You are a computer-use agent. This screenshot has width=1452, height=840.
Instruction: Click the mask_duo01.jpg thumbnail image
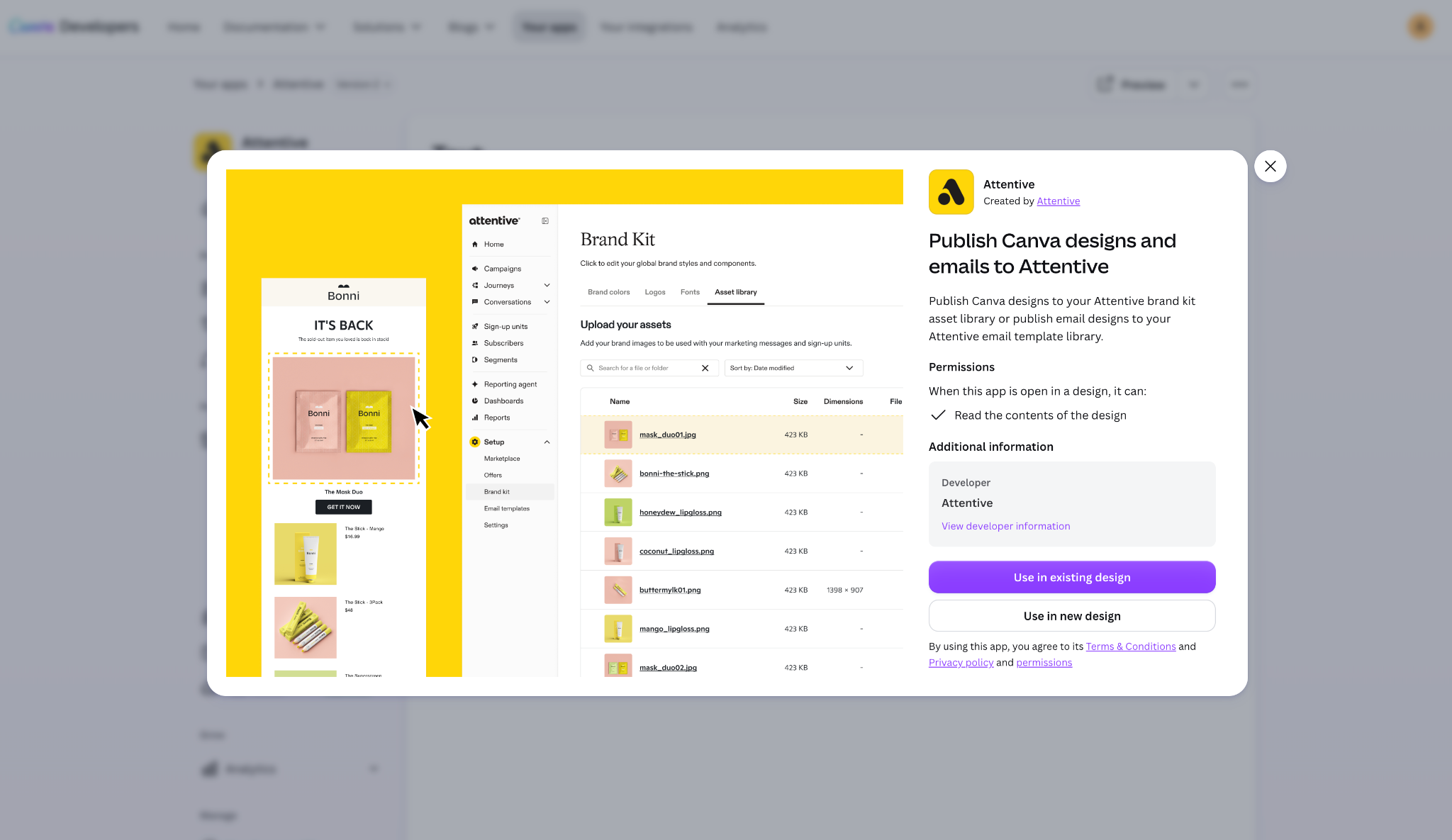tap(618, 435)
